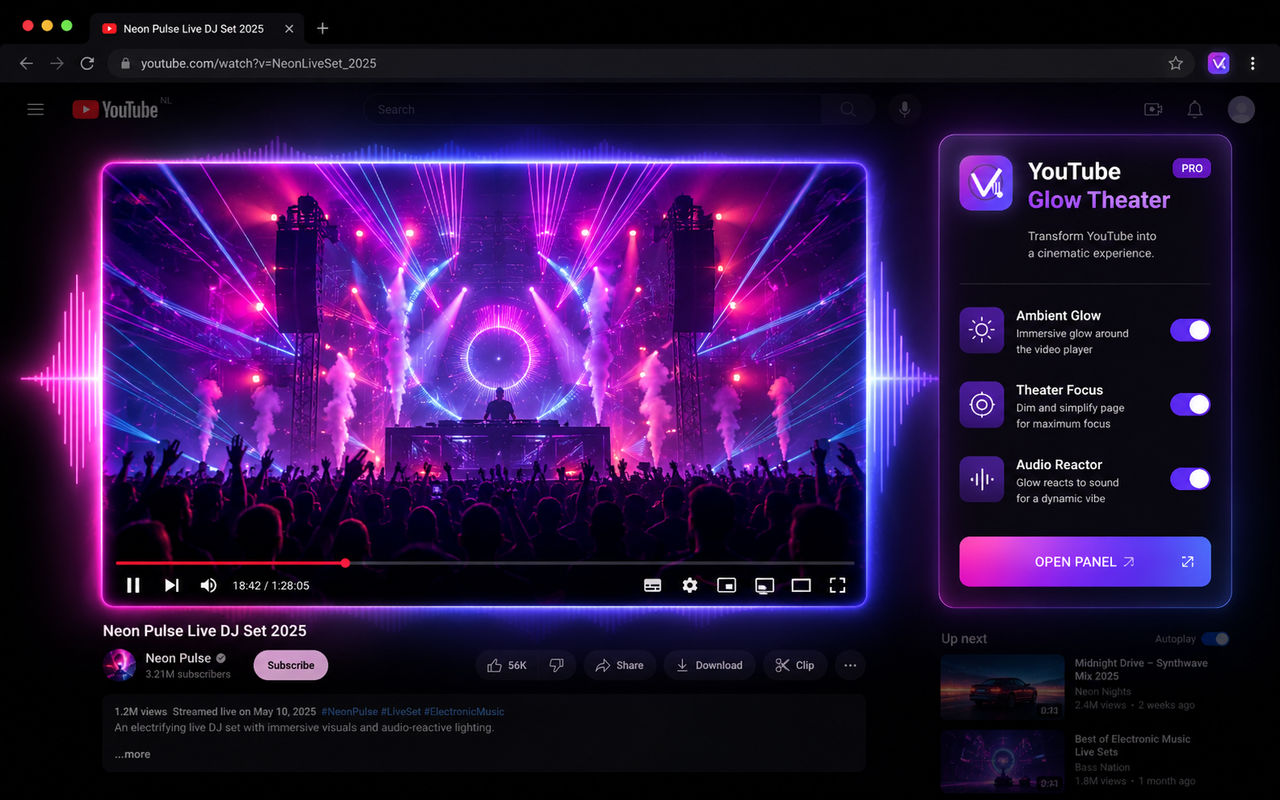The width and height of the screenshot is (1280, 800).
Task: Click Best of Electronic Music Live Sets title
Action: 1133,745
